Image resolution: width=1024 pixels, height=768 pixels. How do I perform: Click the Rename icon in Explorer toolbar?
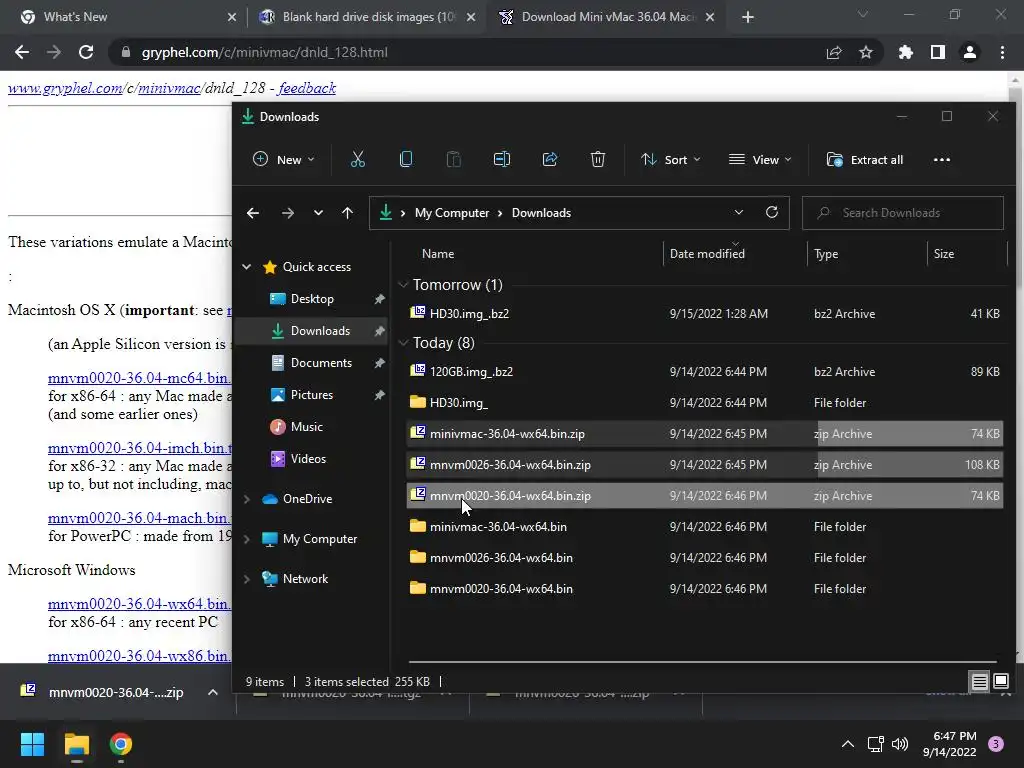click(502, 159)
